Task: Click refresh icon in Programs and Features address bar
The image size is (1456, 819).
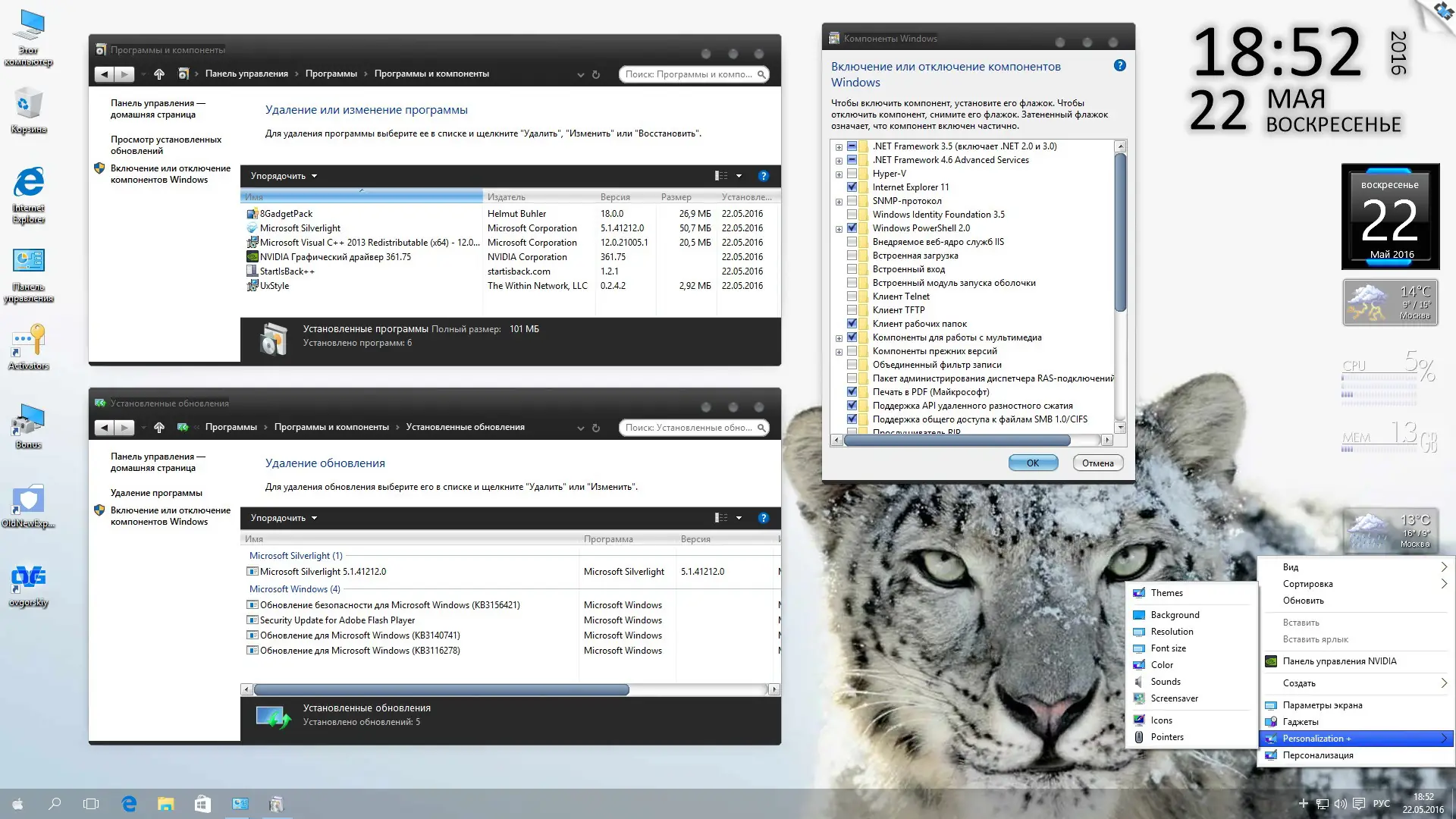Action: point(596,74)
